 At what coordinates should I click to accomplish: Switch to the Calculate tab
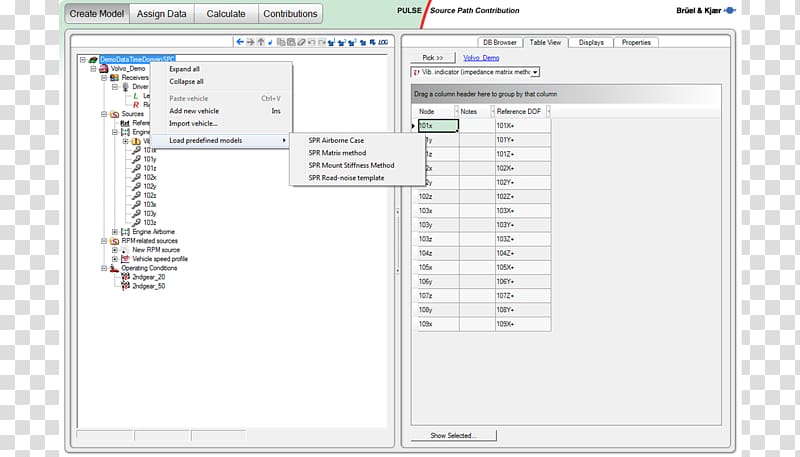226,14
